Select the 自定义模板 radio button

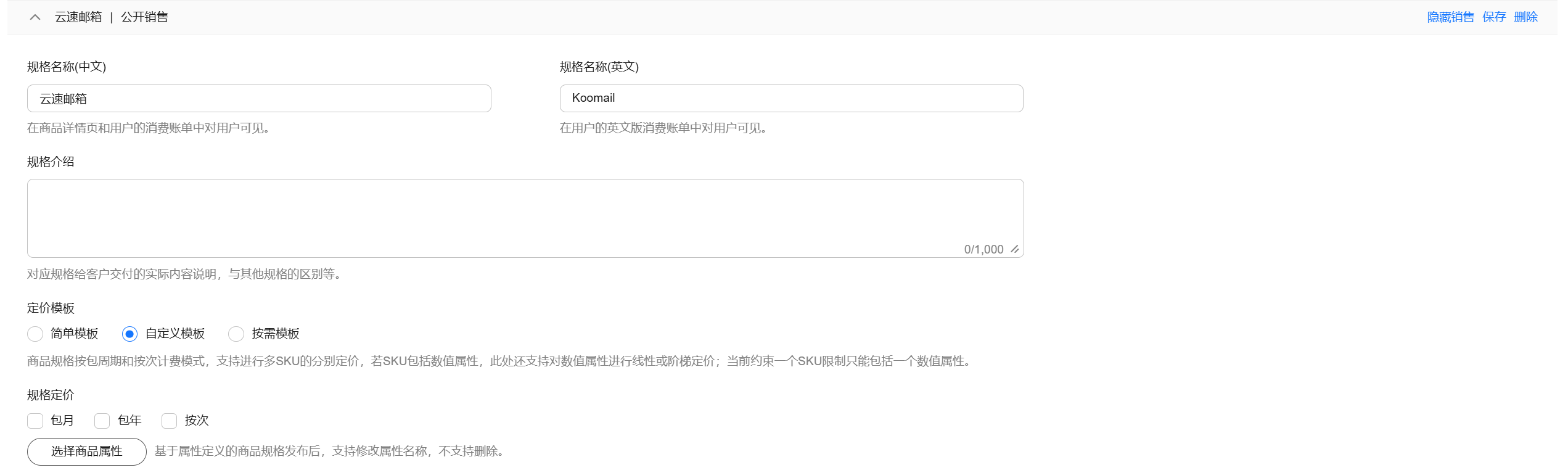pos(129,334)
